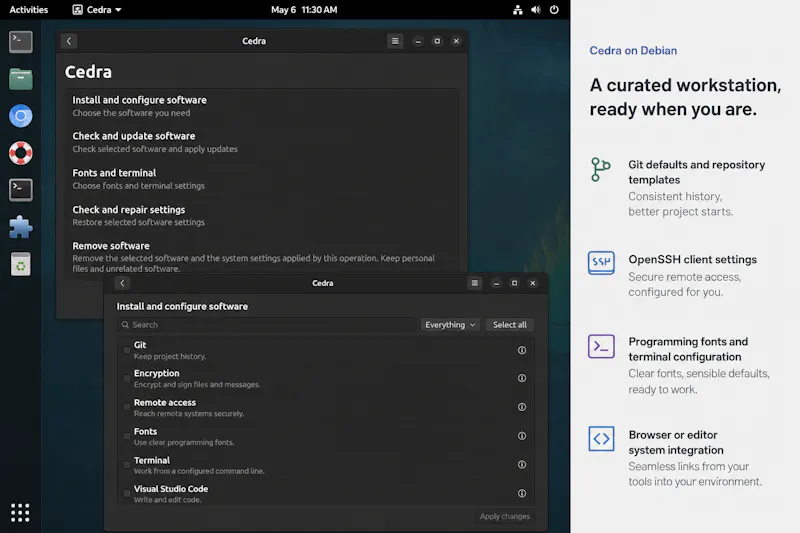Screen dimensions: 800x533
Task: Open info for the Encryption row
Action: [x=521, y=378]
